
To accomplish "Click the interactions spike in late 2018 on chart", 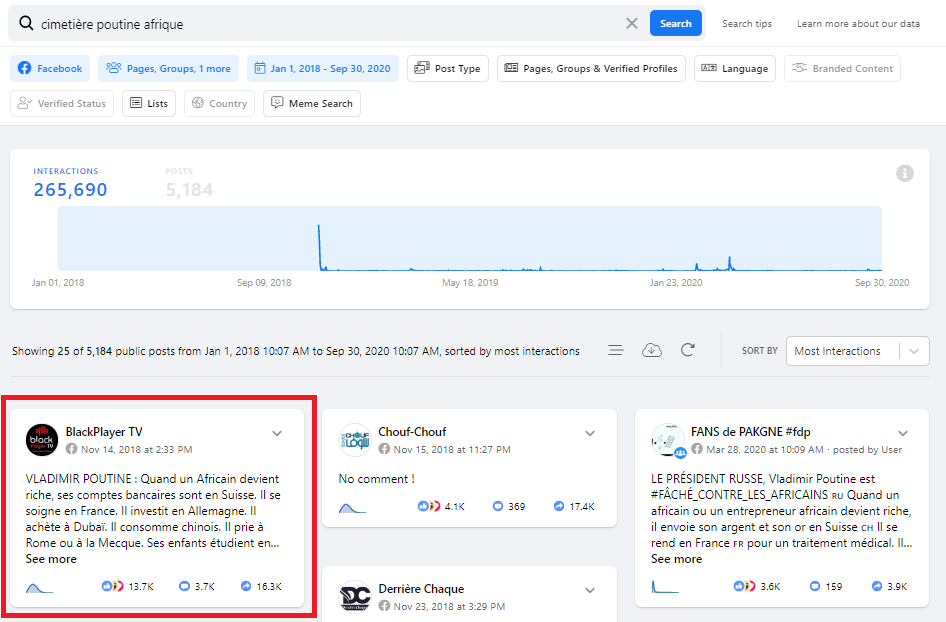I will click(319, 246).
